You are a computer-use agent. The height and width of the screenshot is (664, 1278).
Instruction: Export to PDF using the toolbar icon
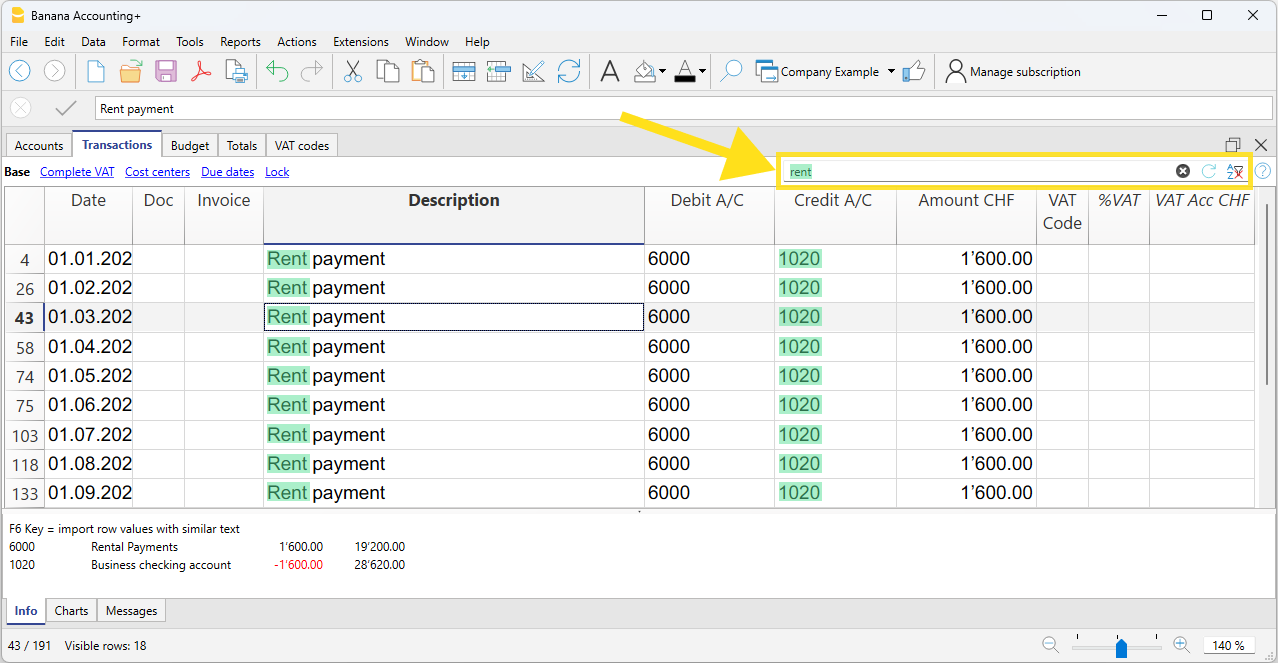pyautogui.click(x=201, y=72)
